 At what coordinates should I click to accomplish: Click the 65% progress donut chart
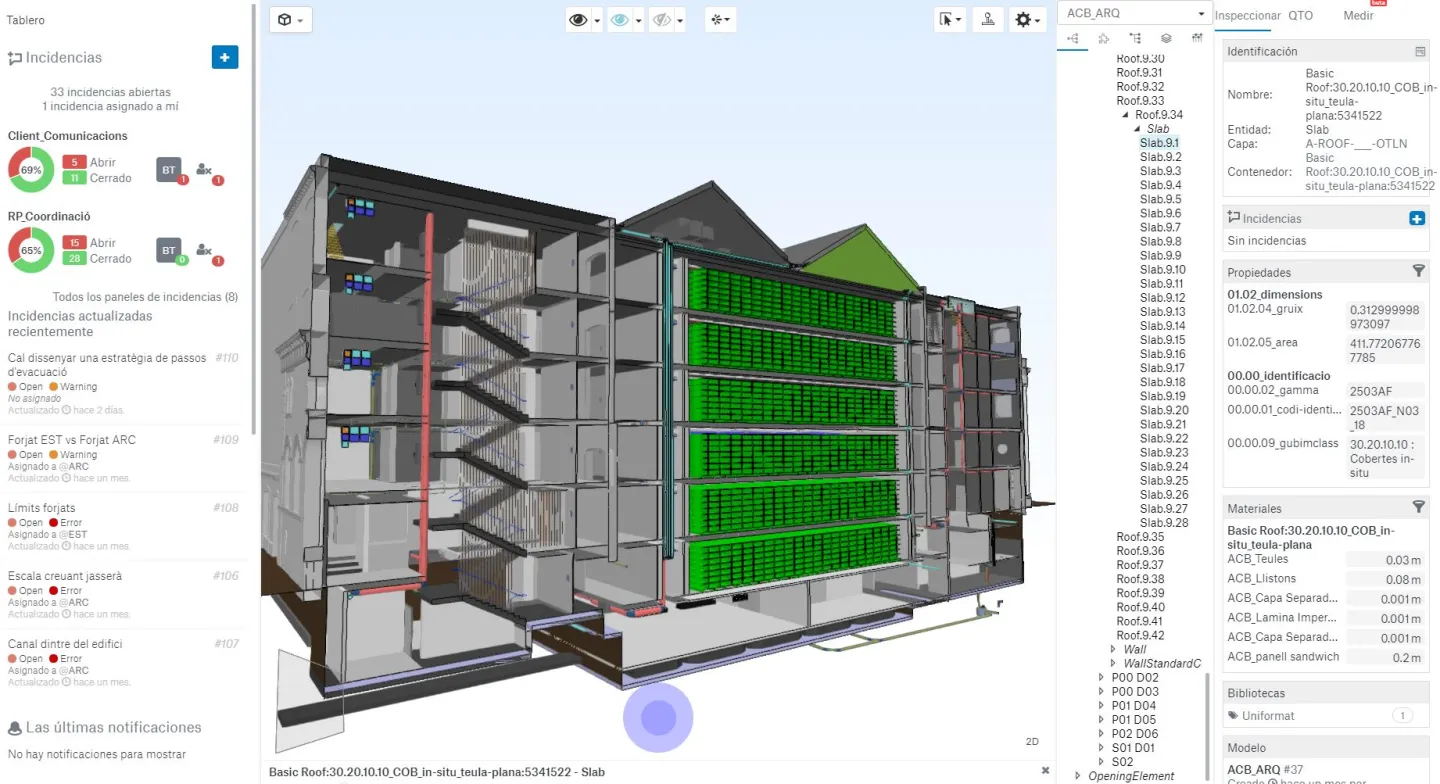pos(31,250)
